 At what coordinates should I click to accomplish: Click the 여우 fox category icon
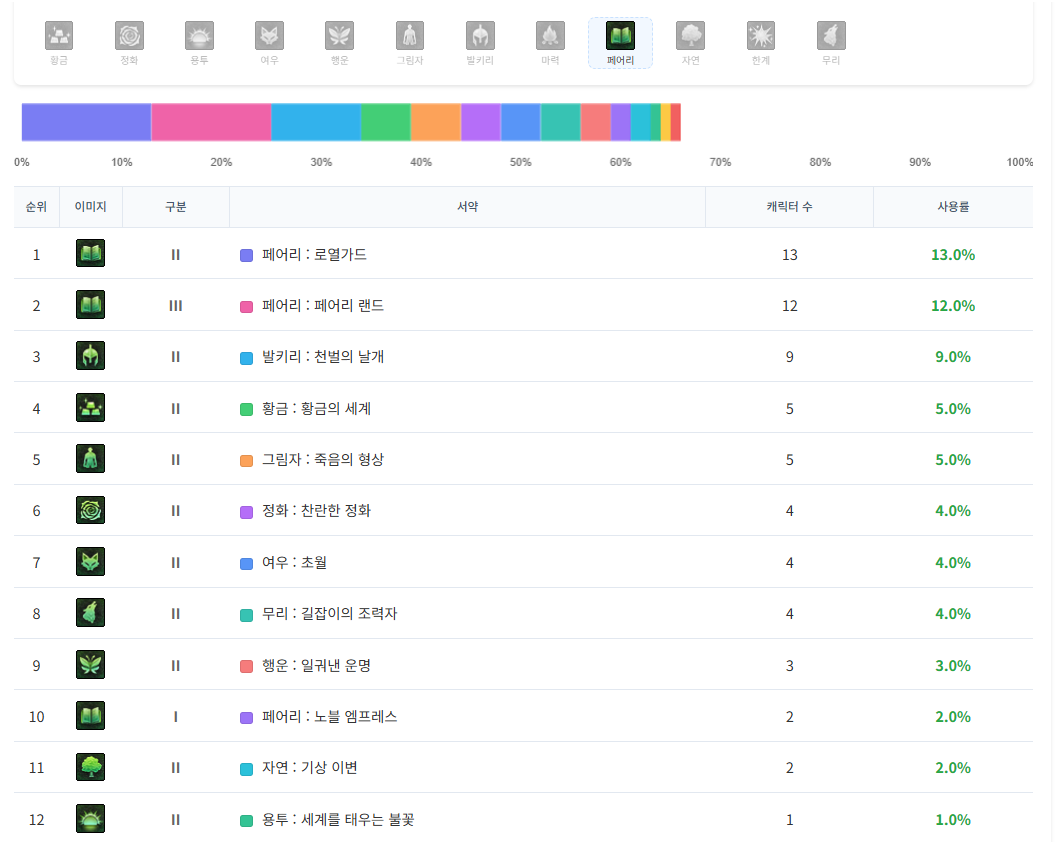click(x=269, y=37)
